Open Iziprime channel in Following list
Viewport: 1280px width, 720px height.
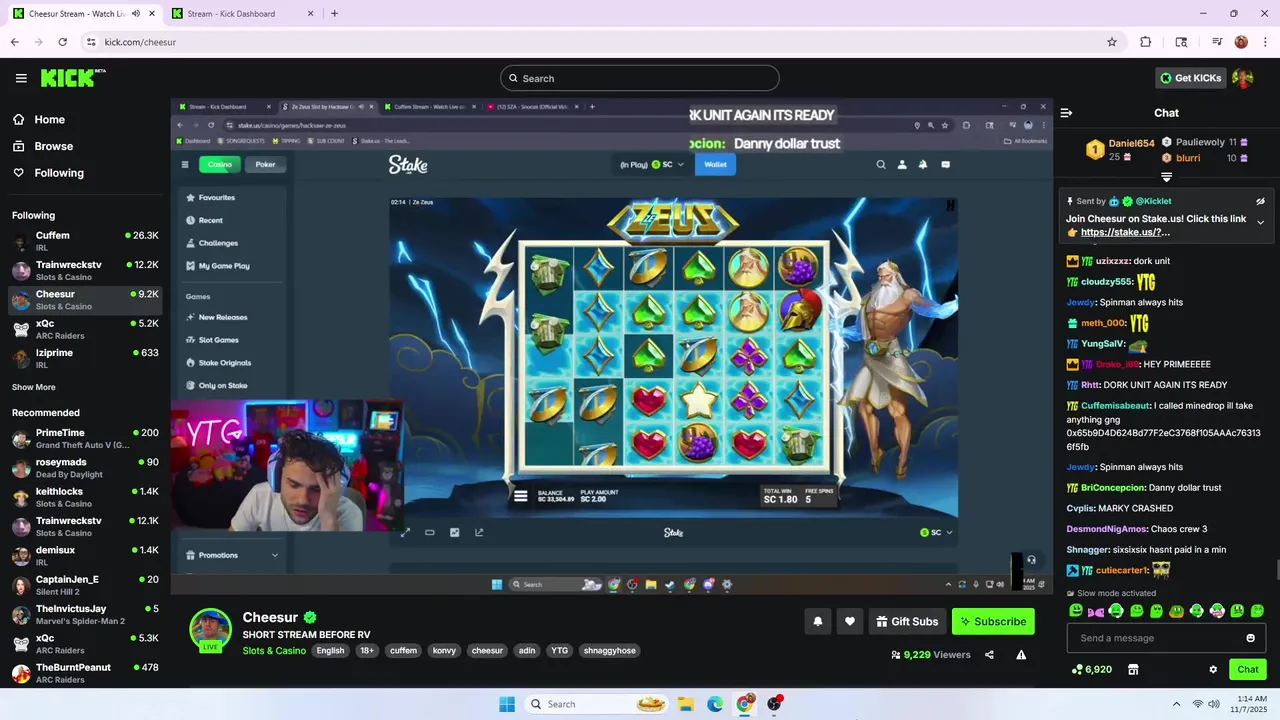coord(85,358)
